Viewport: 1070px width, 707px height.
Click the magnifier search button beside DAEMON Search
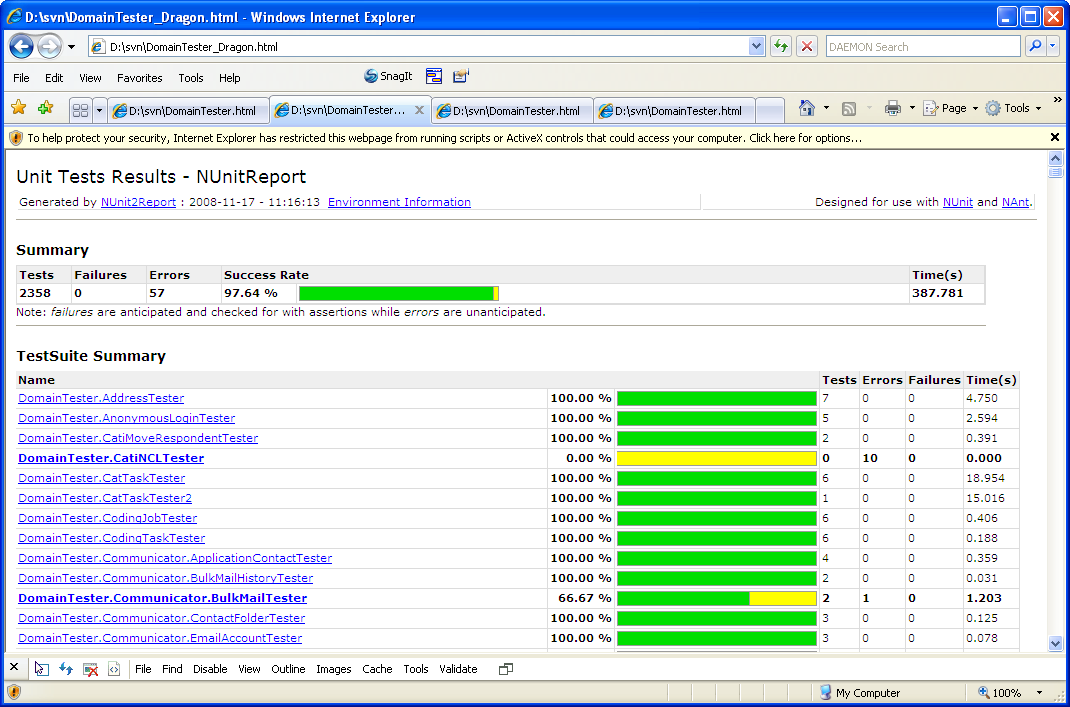pos(1034,47)
